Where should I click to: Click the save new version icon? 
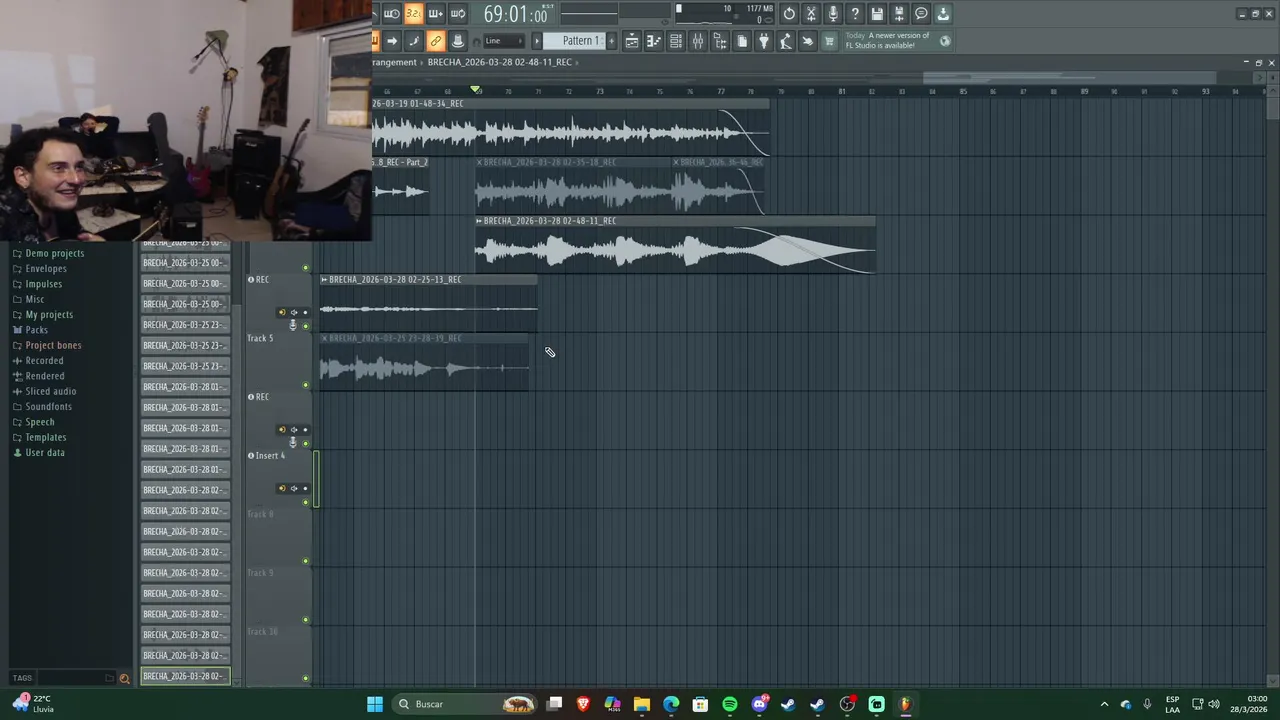tap(899, 14)
